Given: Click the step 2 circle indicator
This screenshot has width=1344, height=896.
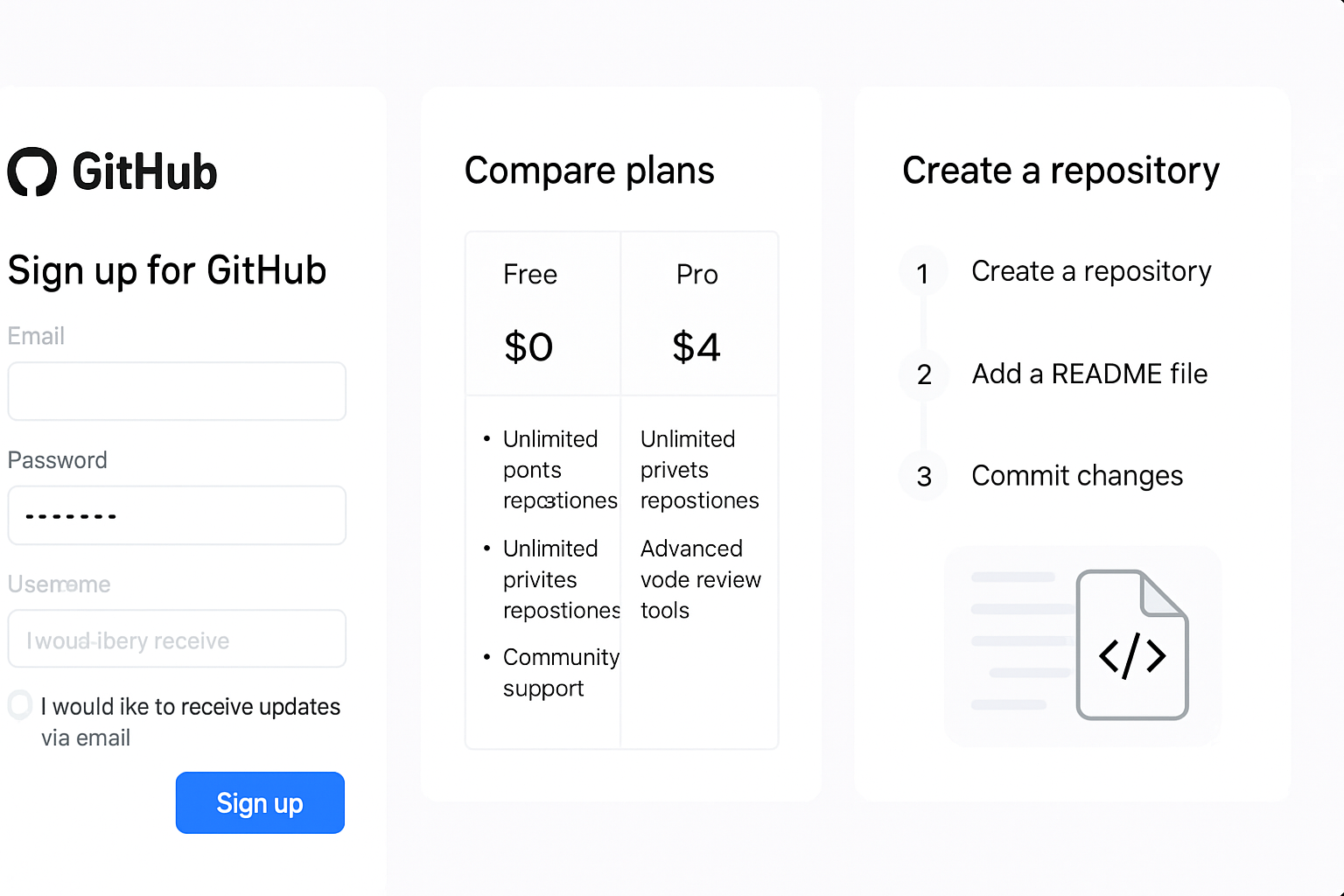Looking at the screenshot, I should (x=923, y=374).
